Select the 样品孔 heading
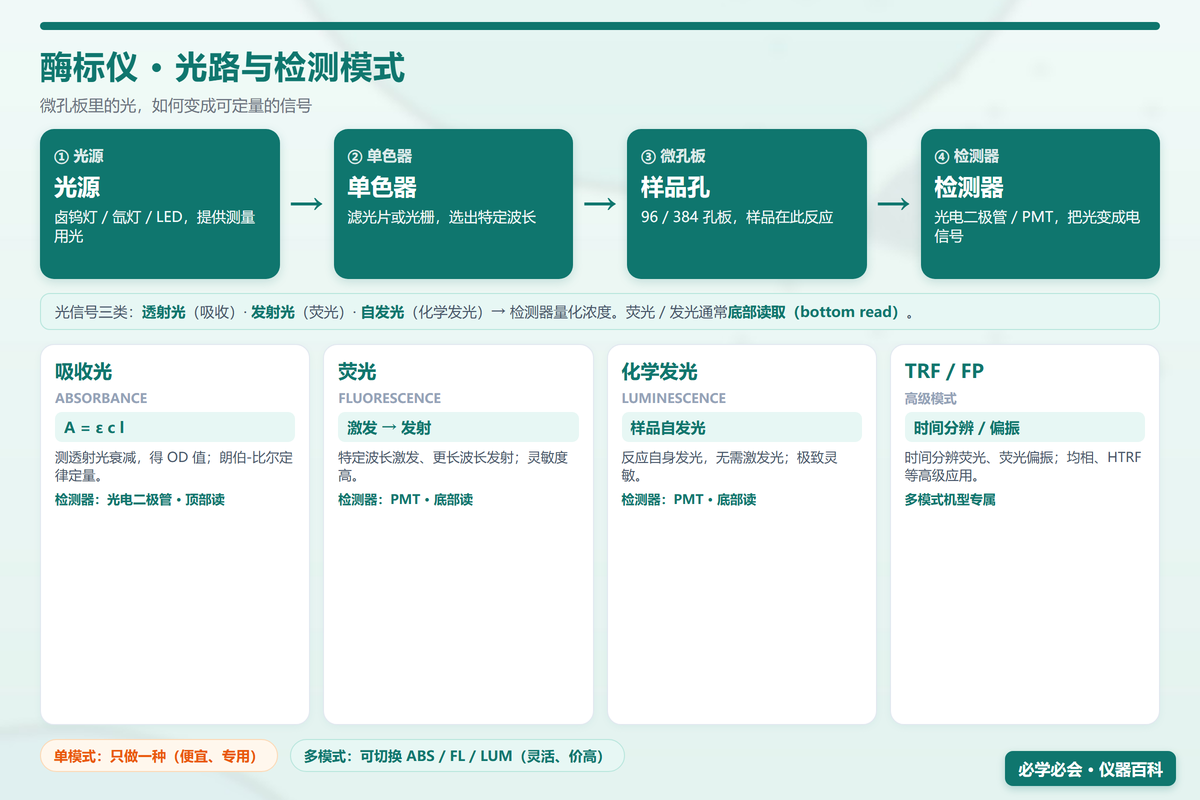Image resolution: width=1200 pixels, height=800 pixels. (x=675, y=187)
